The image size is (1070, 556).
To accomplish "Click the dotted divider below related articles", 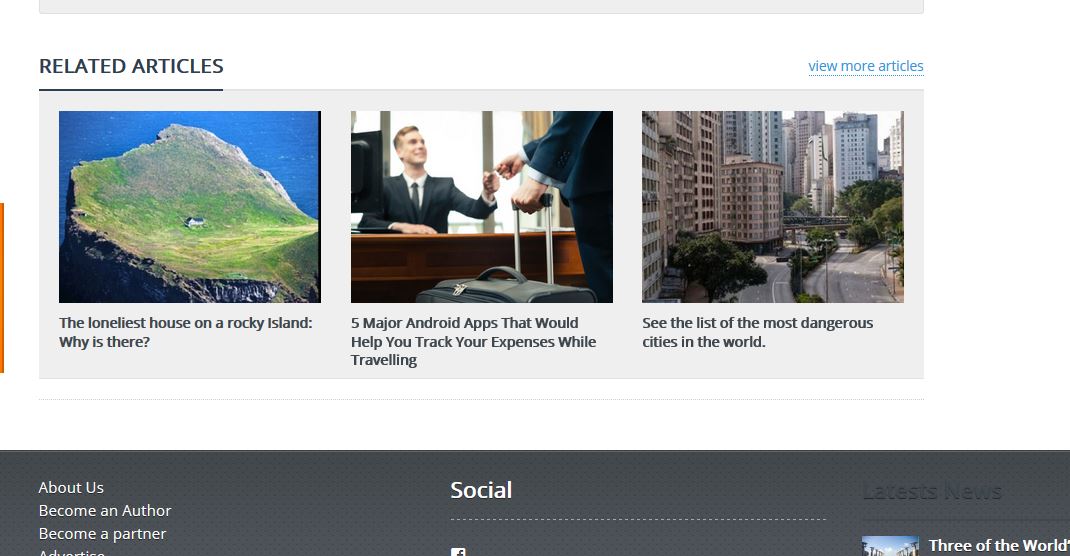I will pos(481,399).
